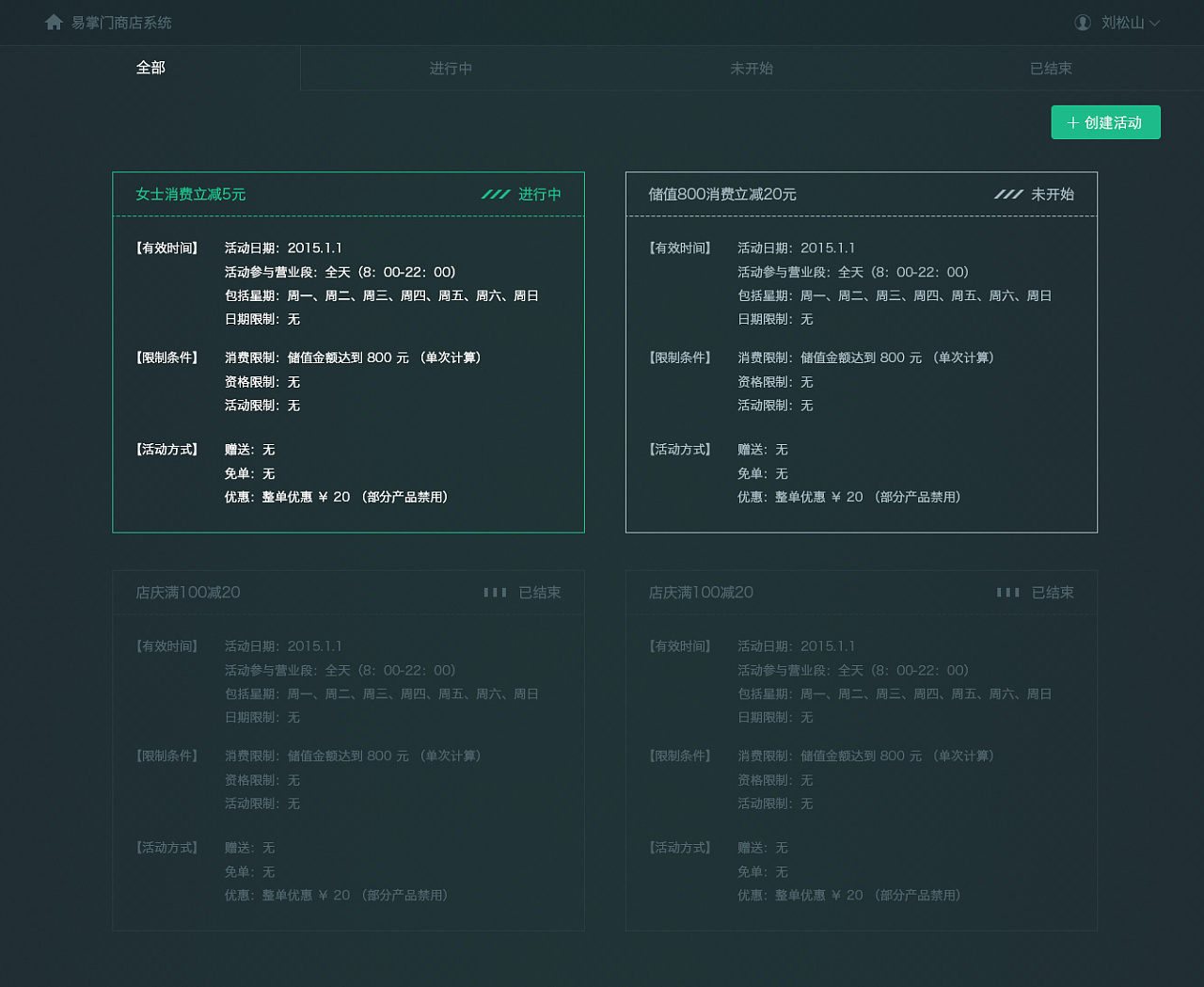Click the home icon in header
The image size is (1204, 987).
tap(54, 22)
